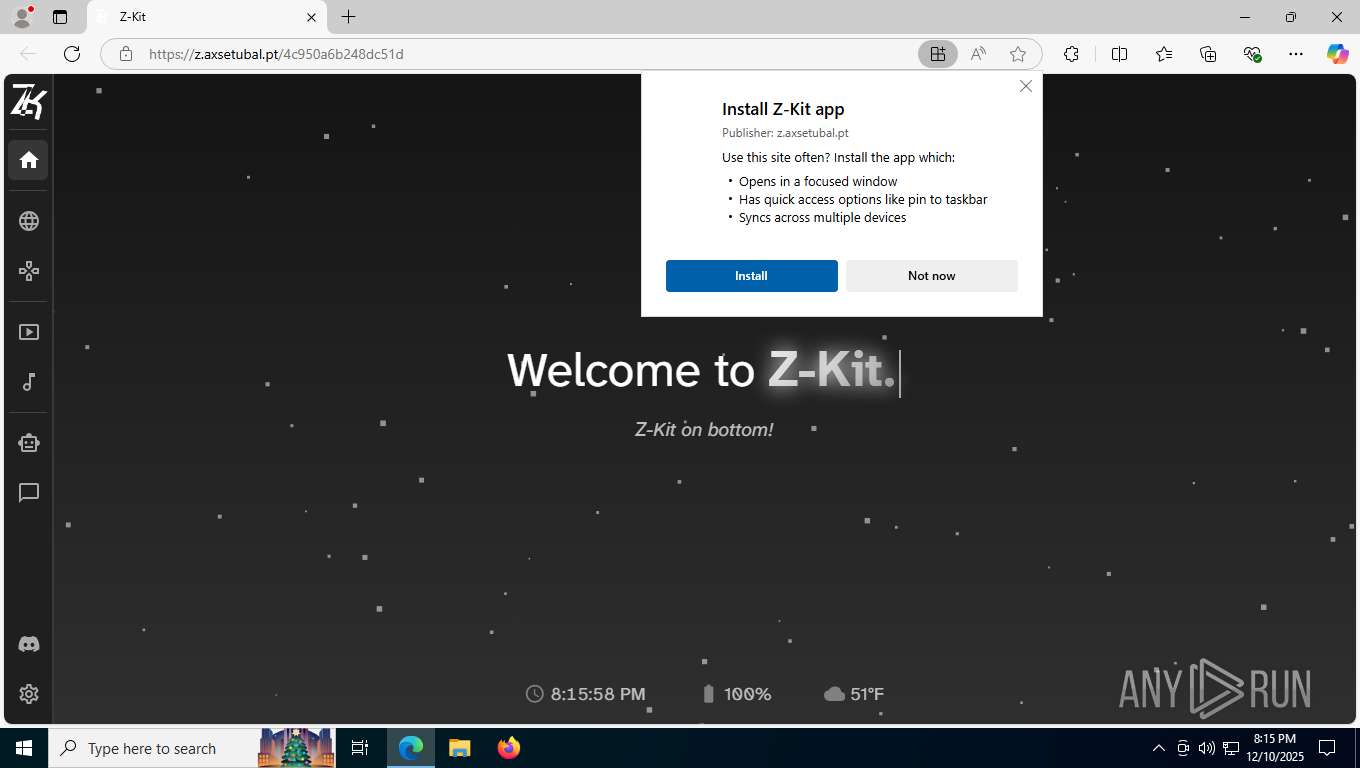Close the Install Z-Kit app popup

1025,86
